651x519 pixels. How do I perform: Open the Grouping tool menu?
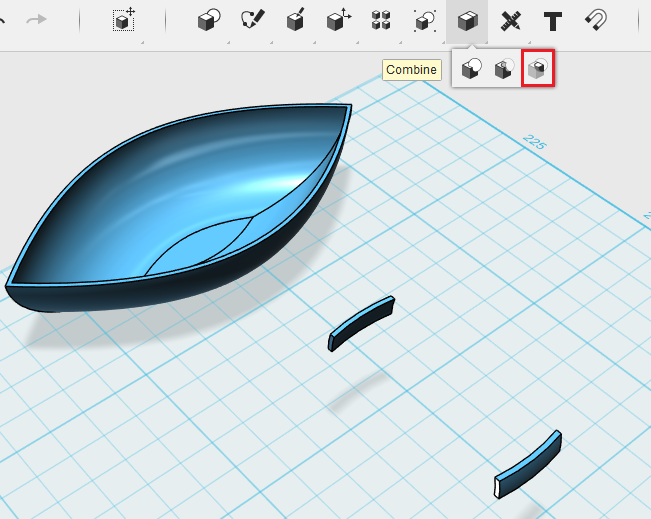425,20
